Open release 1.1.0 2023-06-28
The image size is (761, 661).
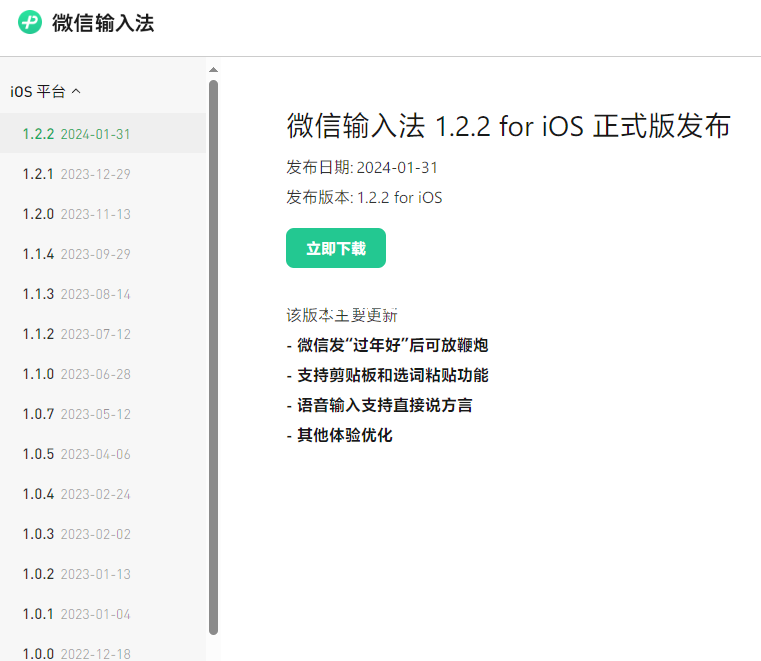click(103, 374)
